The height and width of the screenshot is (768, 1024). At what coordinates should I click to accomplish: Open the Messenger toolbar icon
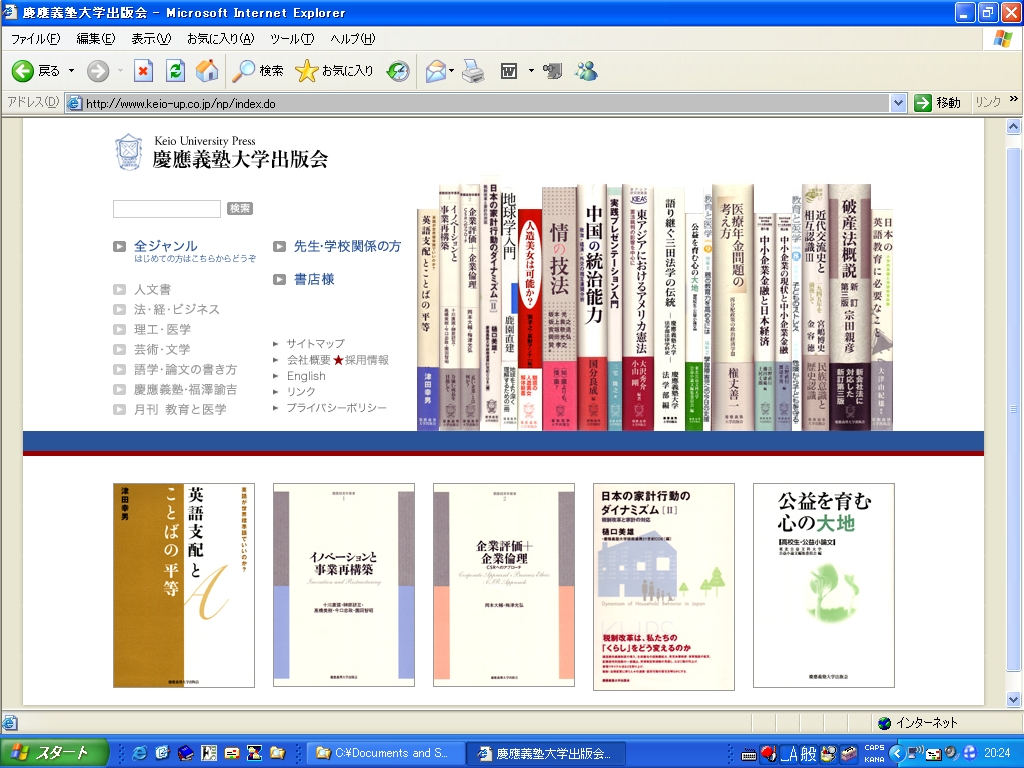587,71
